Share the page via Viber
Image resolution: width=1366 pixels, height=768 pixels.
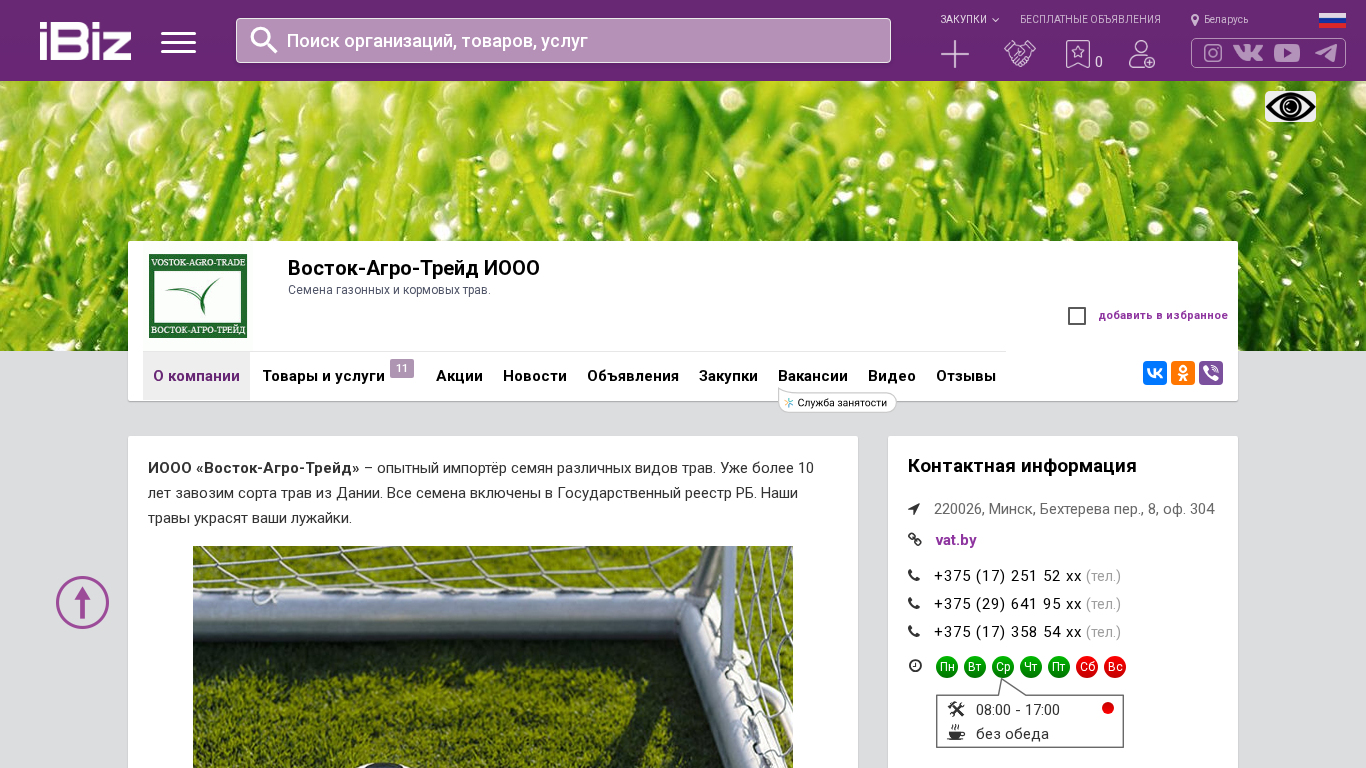click(1211, 373)
